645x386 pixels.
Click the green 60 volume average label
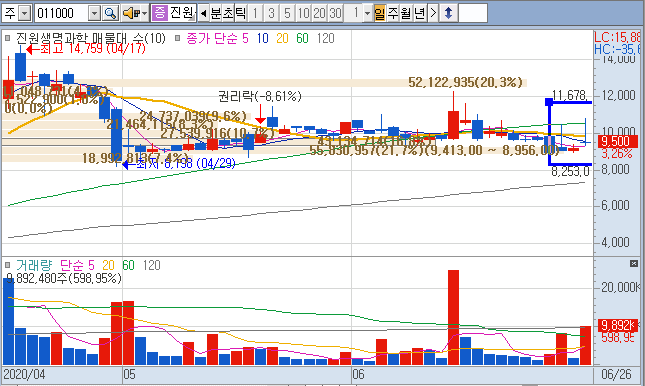pyautogui.click(x=128, y=265)
